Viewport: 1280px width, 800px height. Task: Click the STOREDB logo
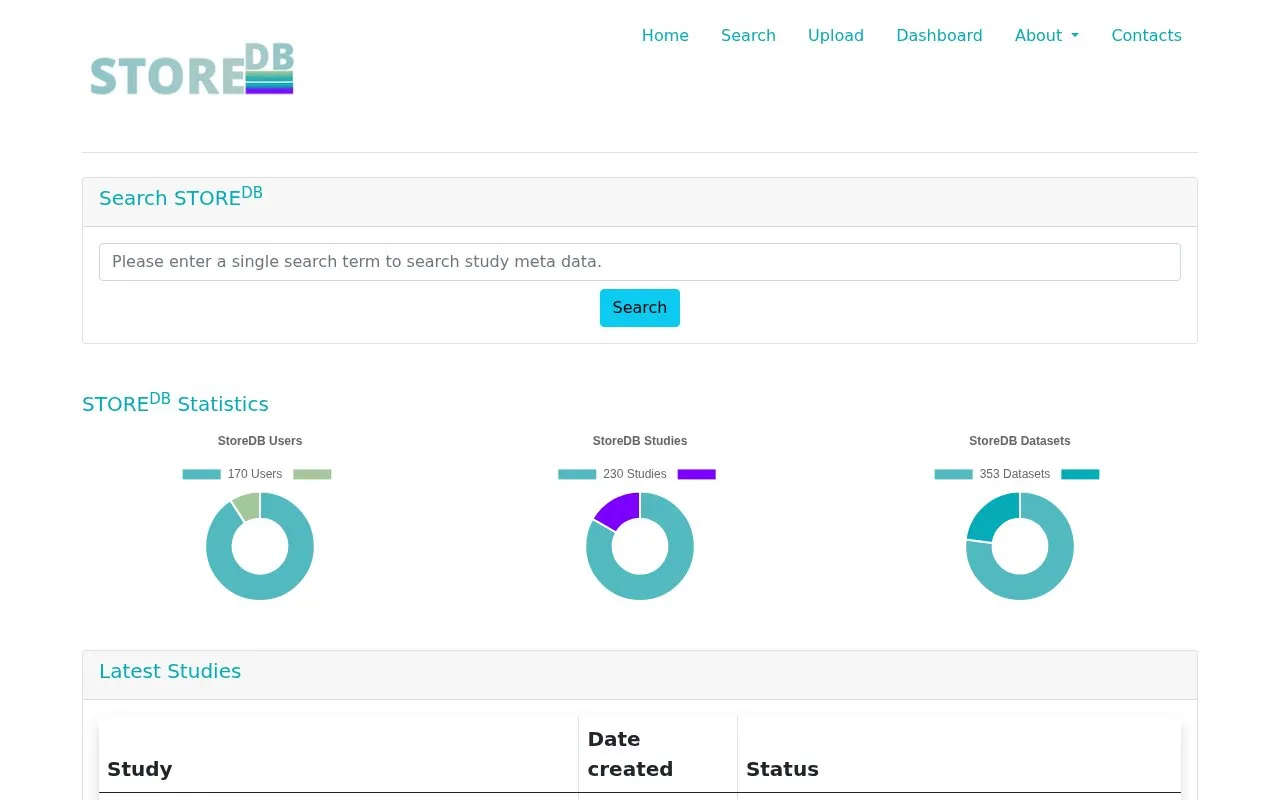coord(191,69)
